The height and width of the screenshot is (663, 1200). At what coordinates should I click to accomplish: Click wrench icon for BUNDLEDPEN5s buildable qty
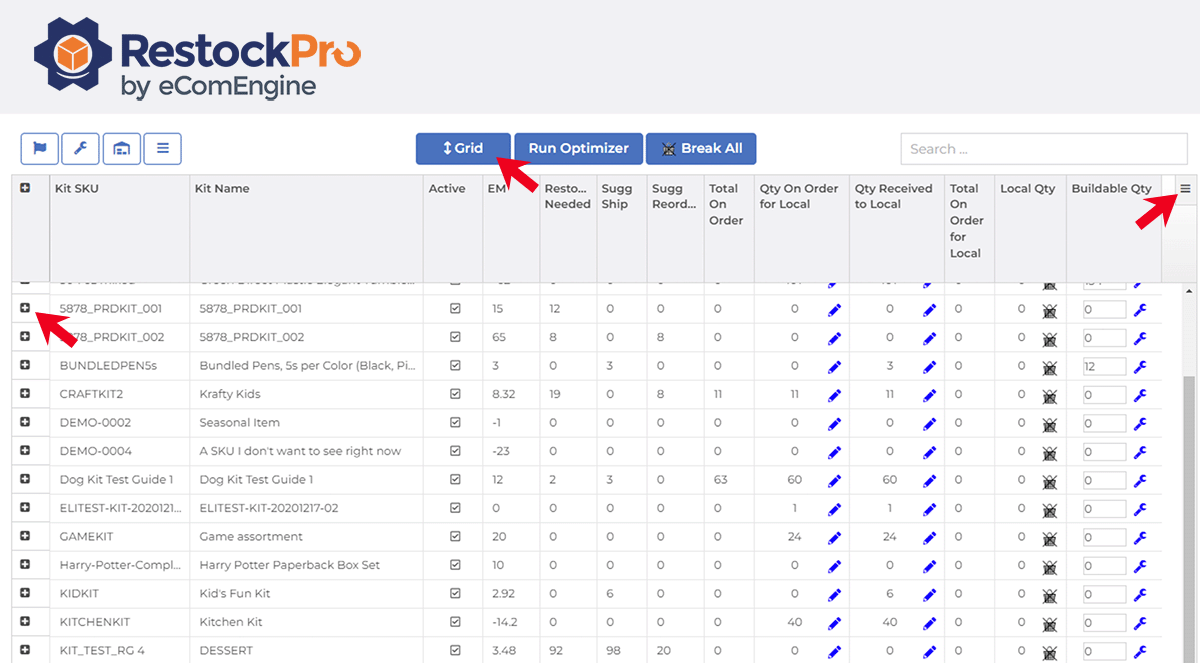click(x=1139, y=367)
